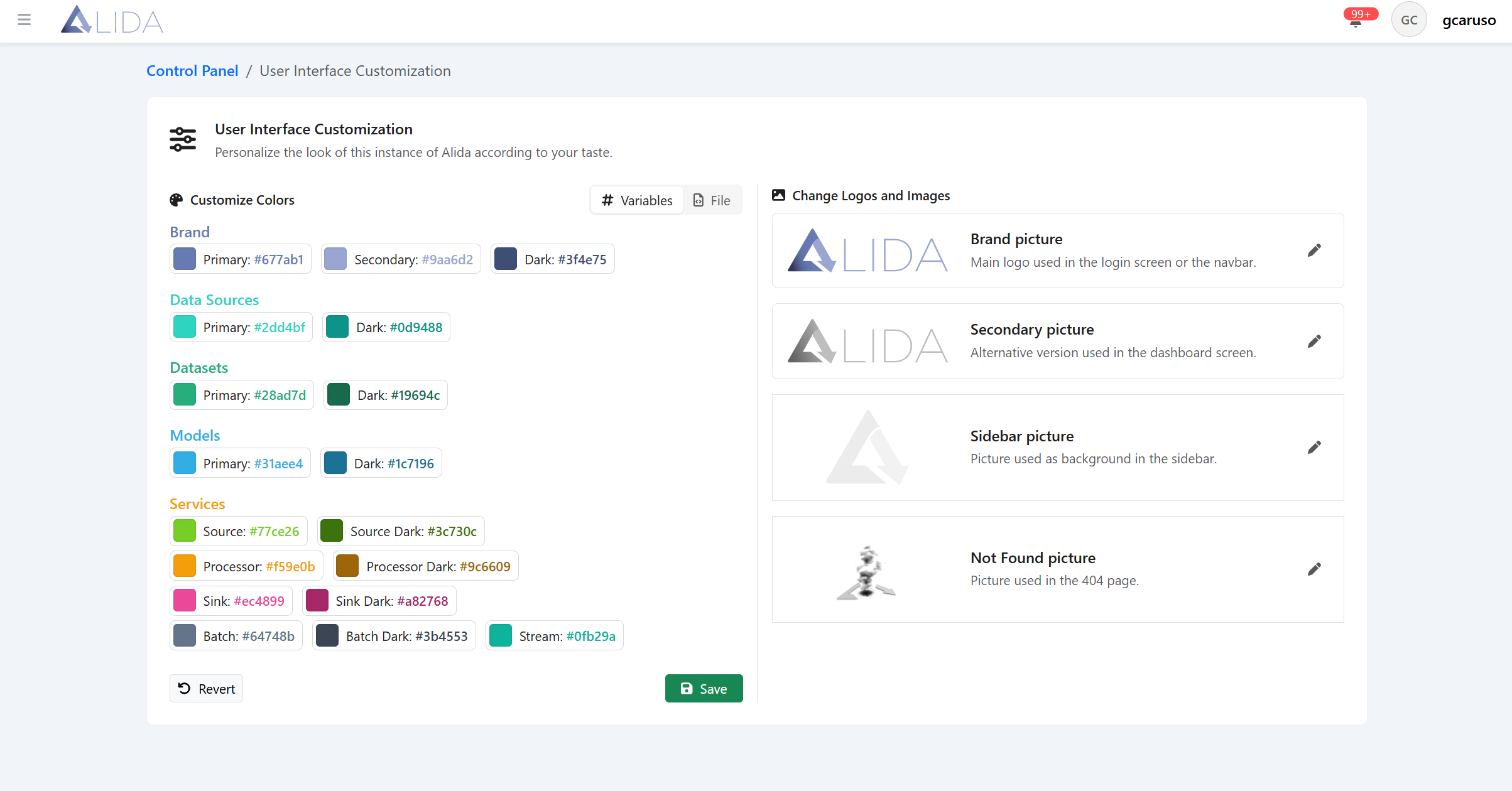1512x791 pixels.
Task: Switch to the Variables tab
Action: 637,200
